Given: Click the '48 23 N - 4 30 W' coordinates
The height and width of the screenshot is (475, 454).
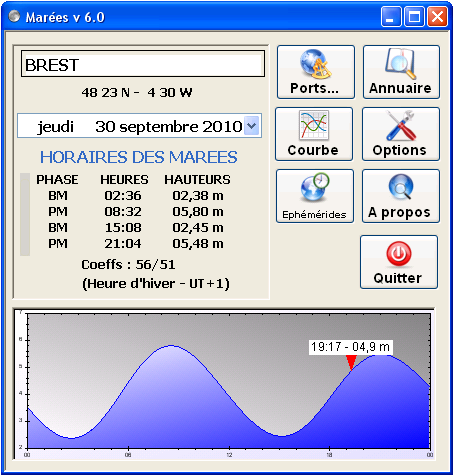Looking at the screenshot, I should coord(137,93).
